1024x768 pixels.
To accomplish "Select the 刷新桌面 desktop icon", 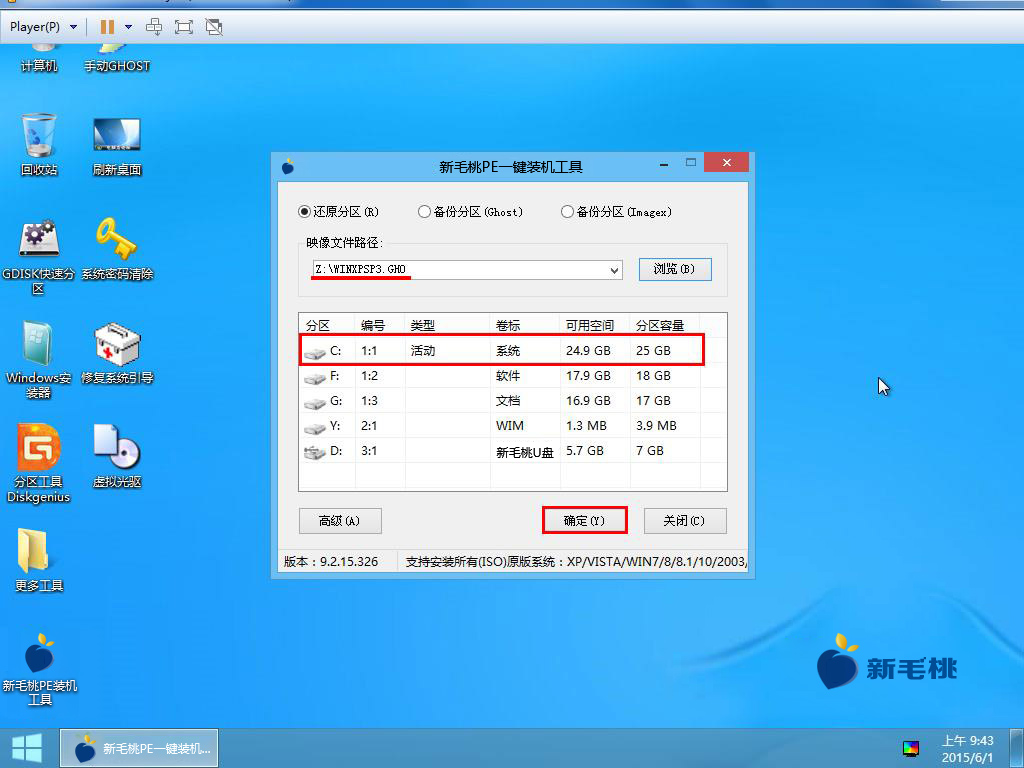I will pos(117,146).
